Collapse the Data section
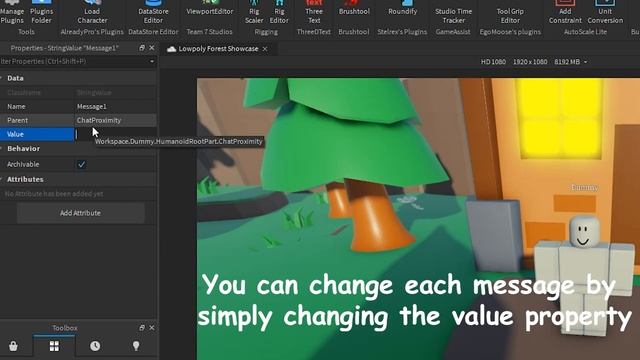 [x=1, y=78]
